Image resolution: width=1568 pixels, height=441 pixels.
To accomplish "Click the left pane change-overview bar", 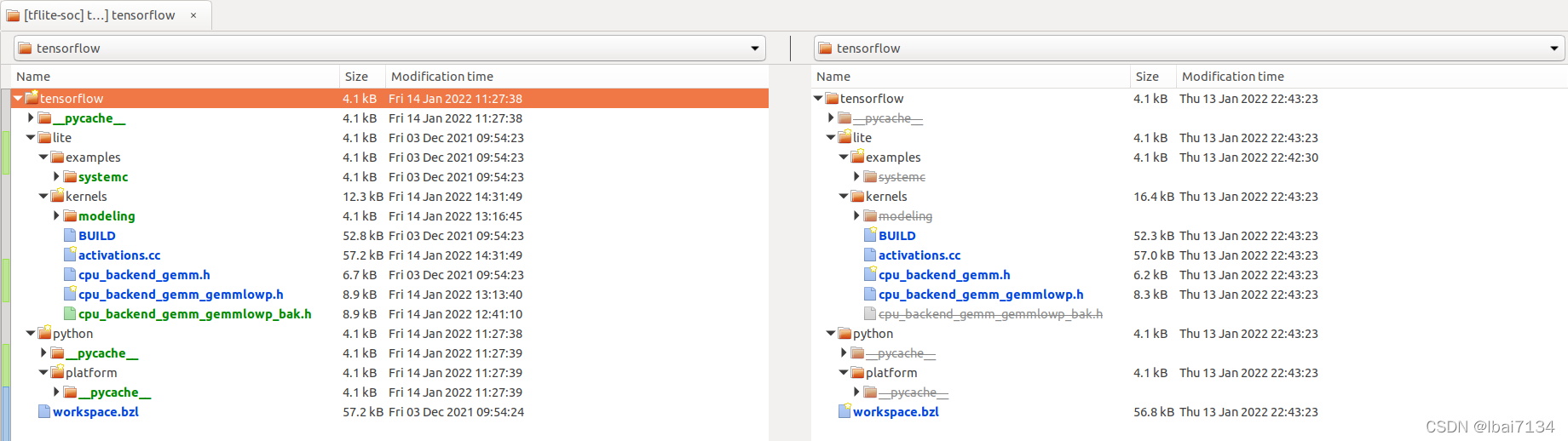I will coord(6,264).
